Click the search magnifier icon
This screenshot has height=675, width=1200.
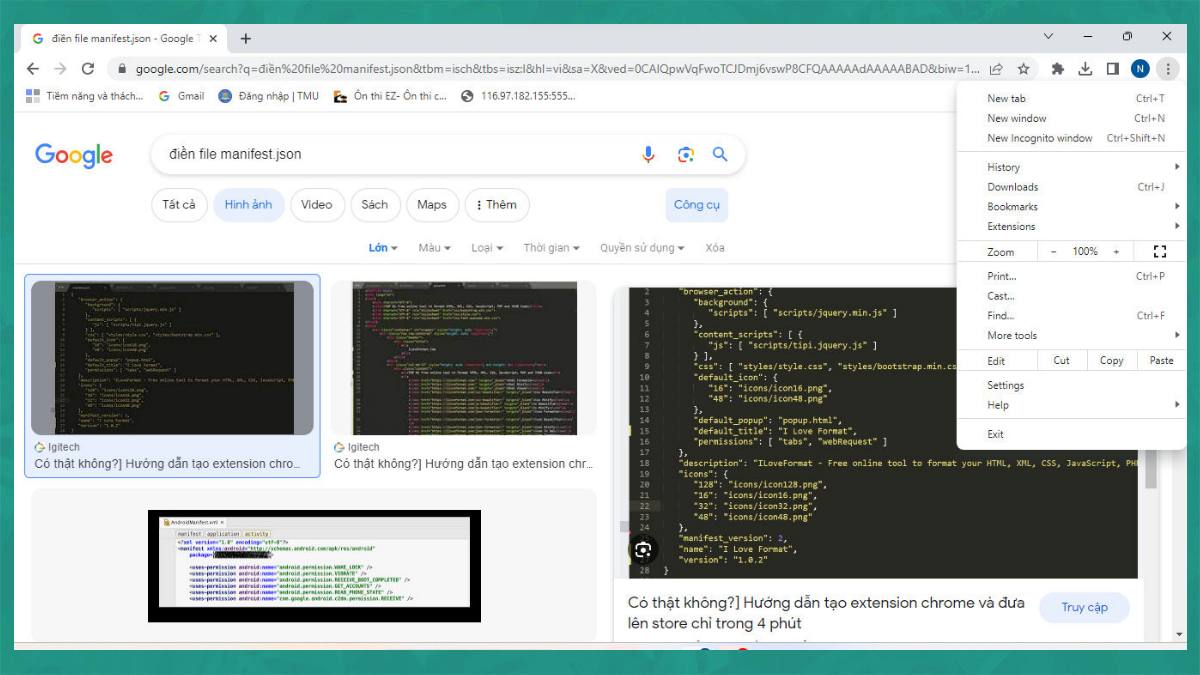[x=720, y=154]
